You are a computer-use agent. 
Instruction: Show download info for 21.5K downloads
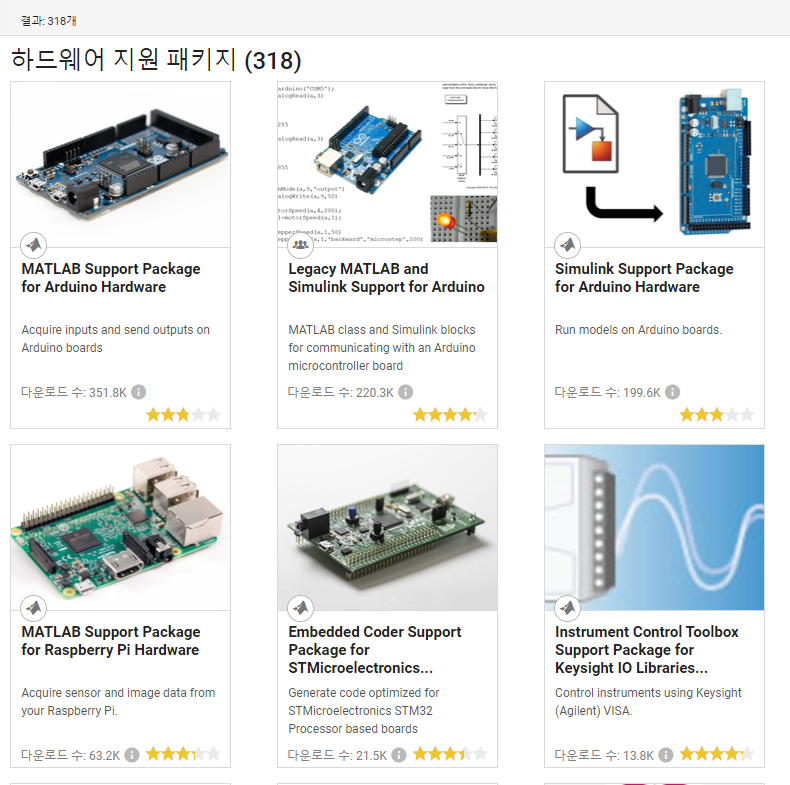coord(399,755)
